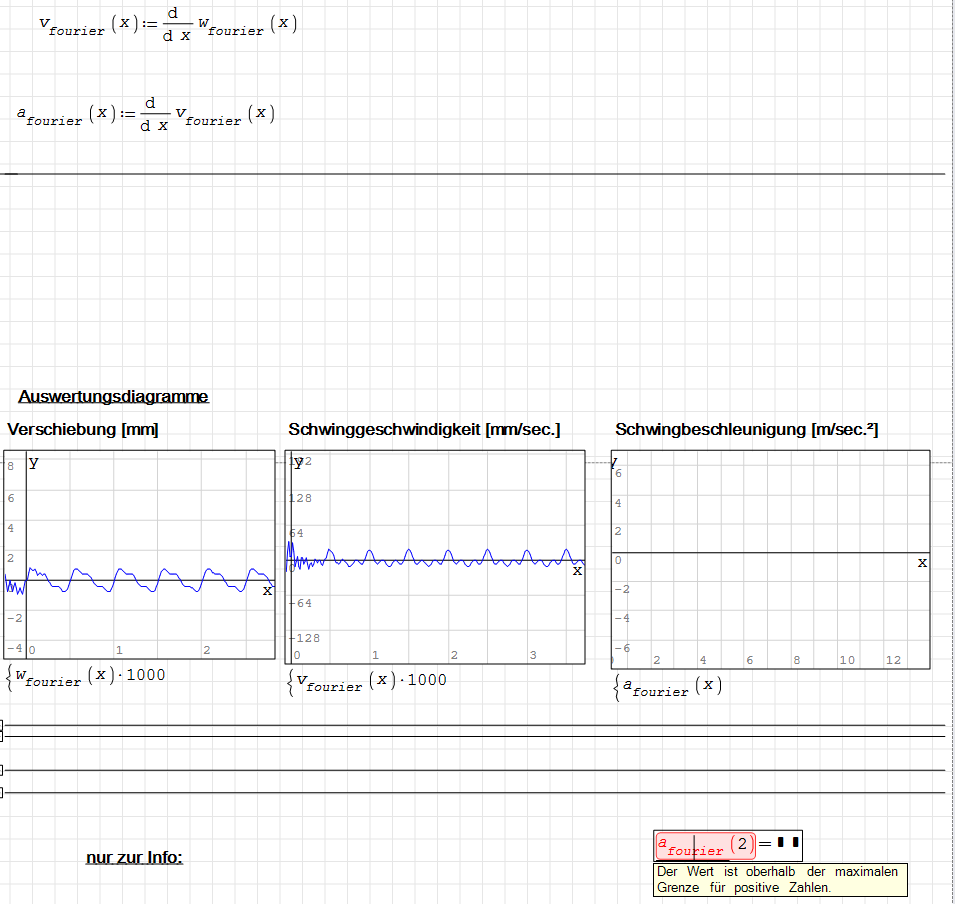Select the v_fourier derivative definition formula

click(168, 26)
